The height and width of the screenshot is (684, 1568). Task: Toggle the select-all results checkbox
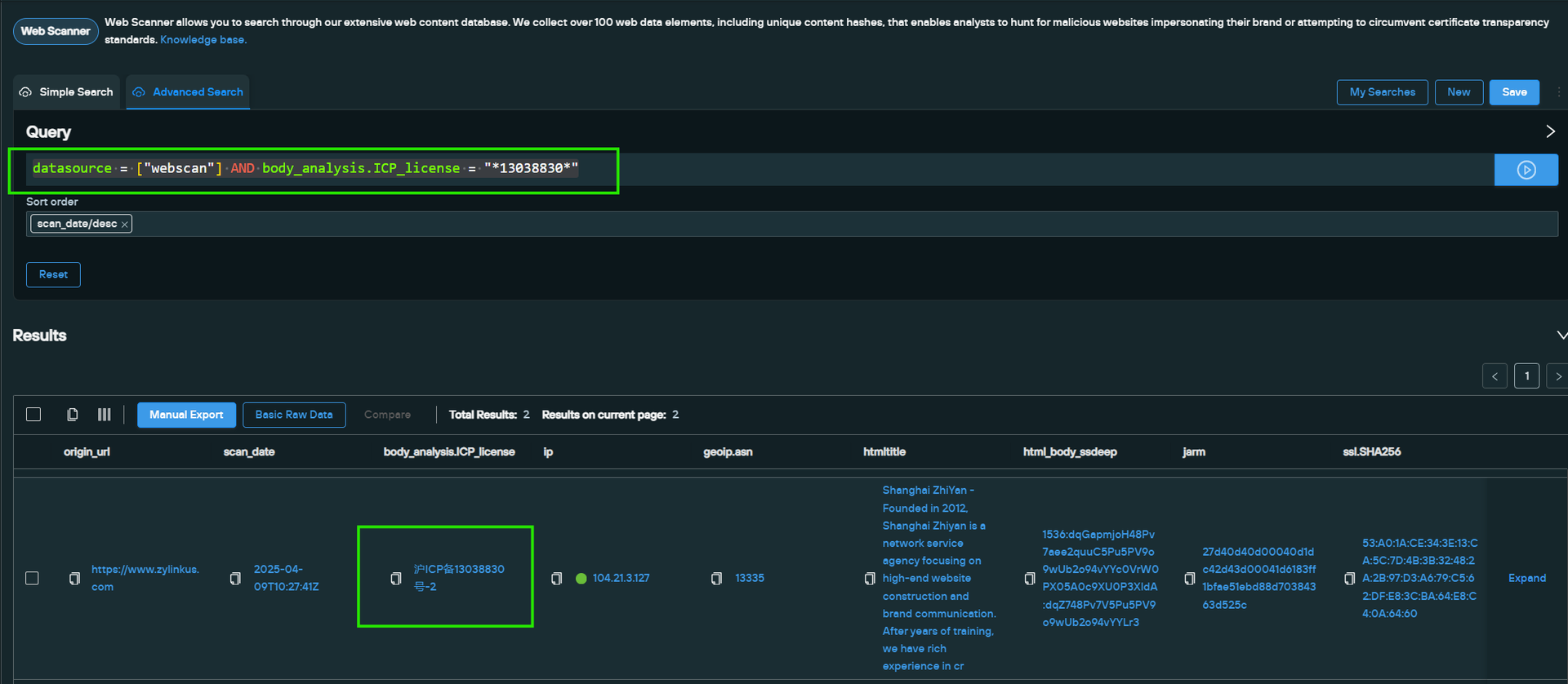(x=33, y=415)
